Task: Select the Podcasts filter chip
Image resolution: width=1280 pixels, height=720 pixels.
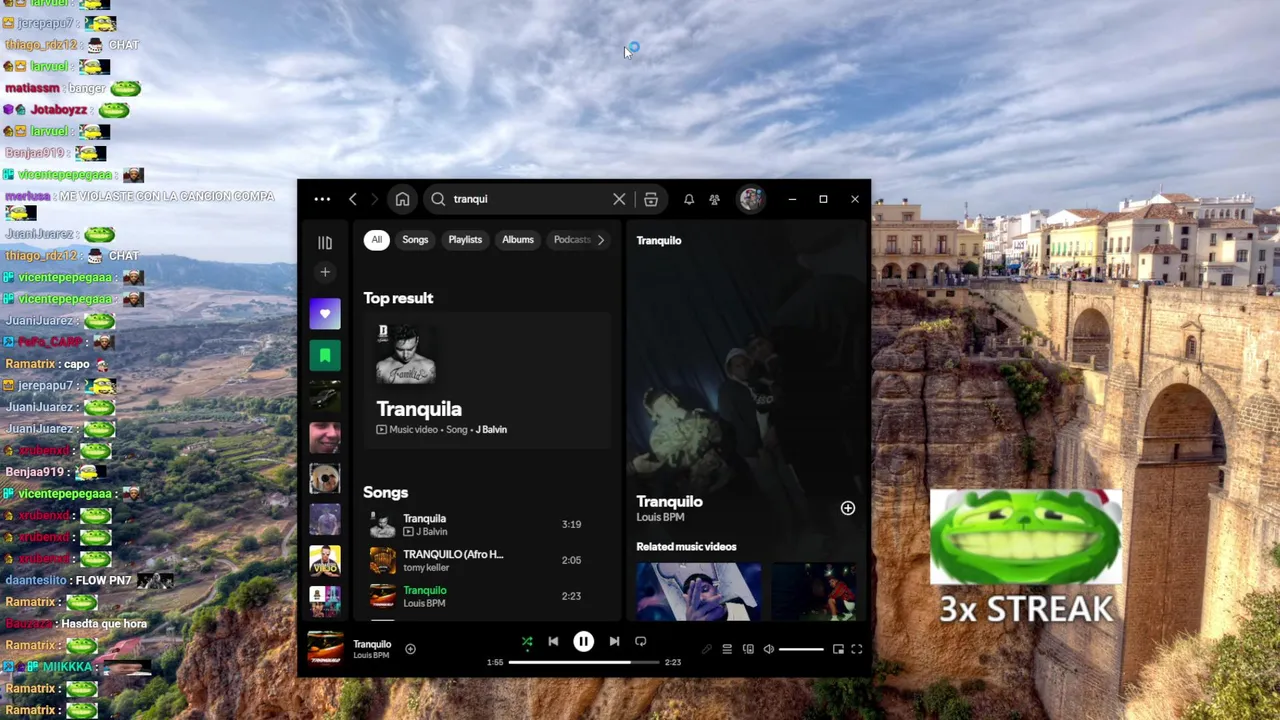Action: (x=572, y=240)
